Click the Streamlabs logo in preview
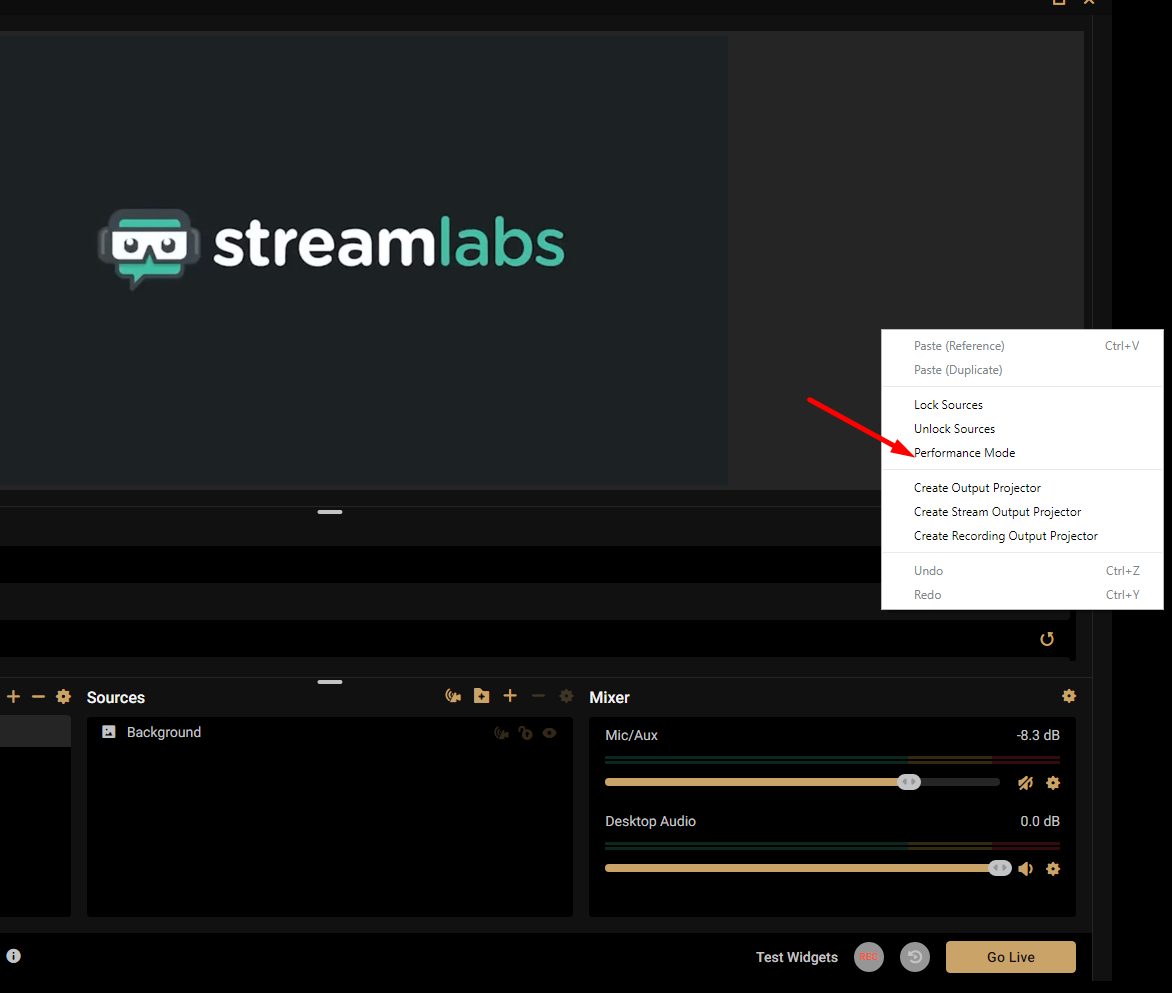Viewport: 1172px width, 993px height. [331, 247]
